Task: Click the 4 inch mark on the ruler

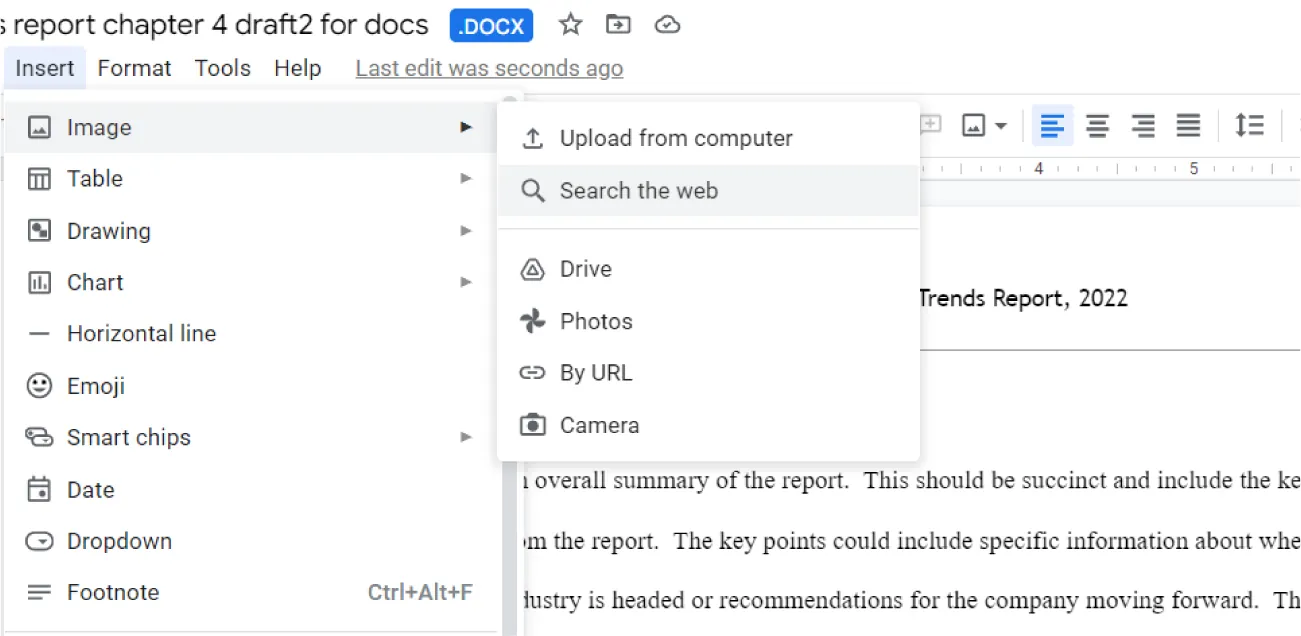Action: click(1038, 168)
